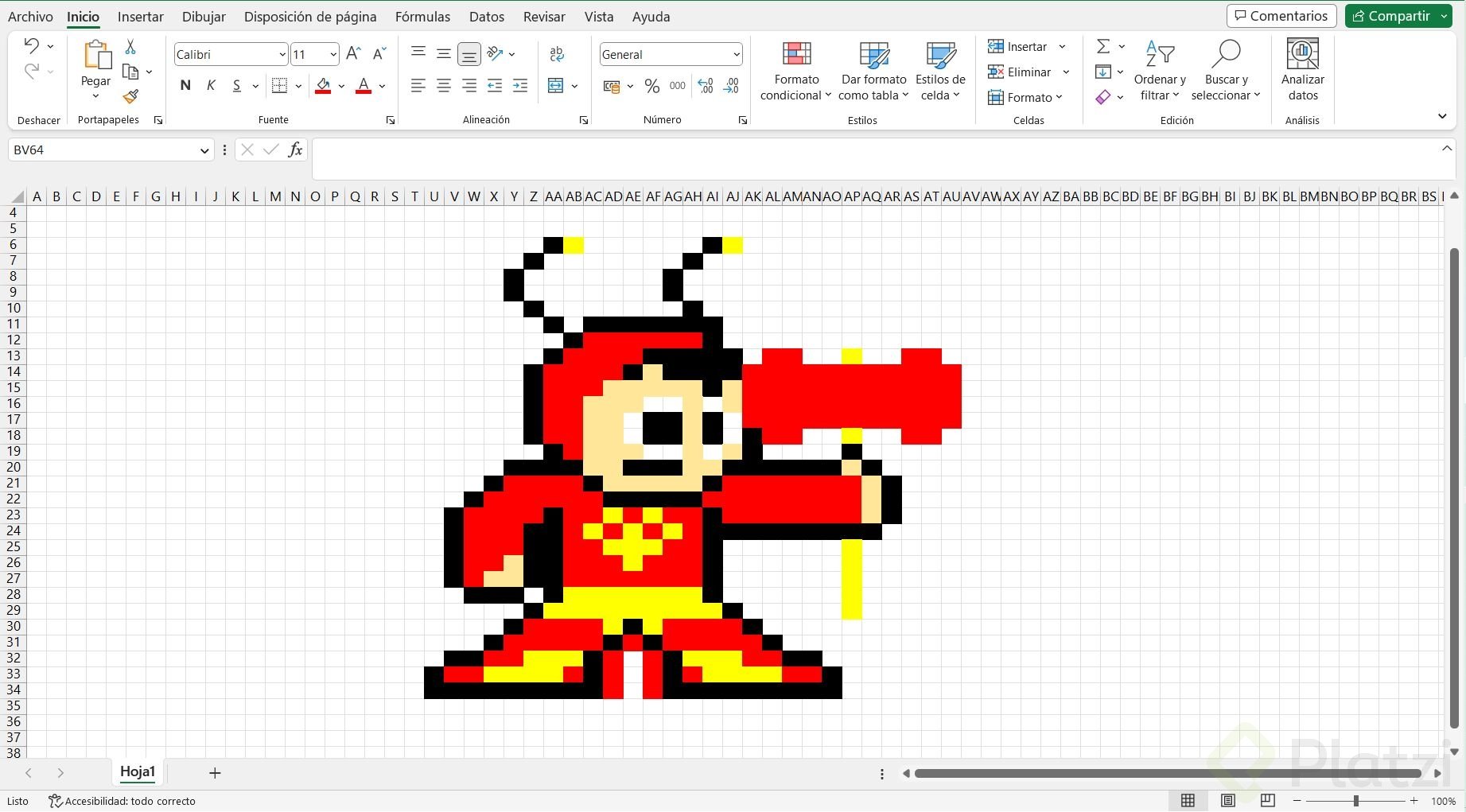This screenshot has width=1466, height=812.
Task: Click accounting number format icon
Action: (x=611, y=86)
